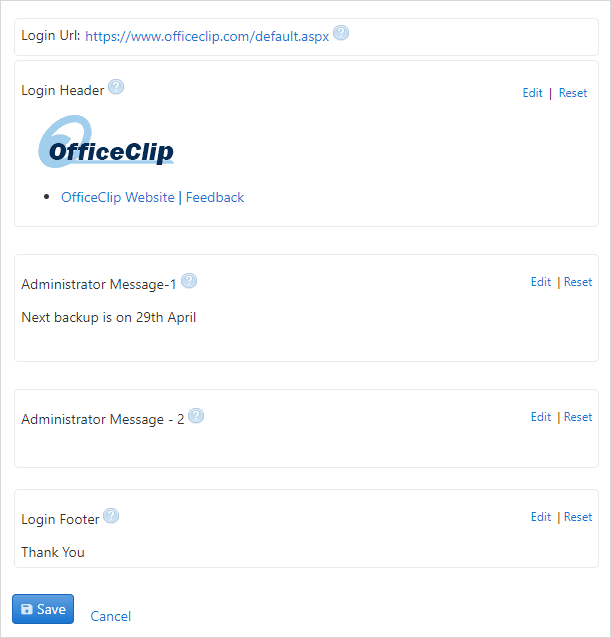Edit the Login Footer

[x=541, y=517]
